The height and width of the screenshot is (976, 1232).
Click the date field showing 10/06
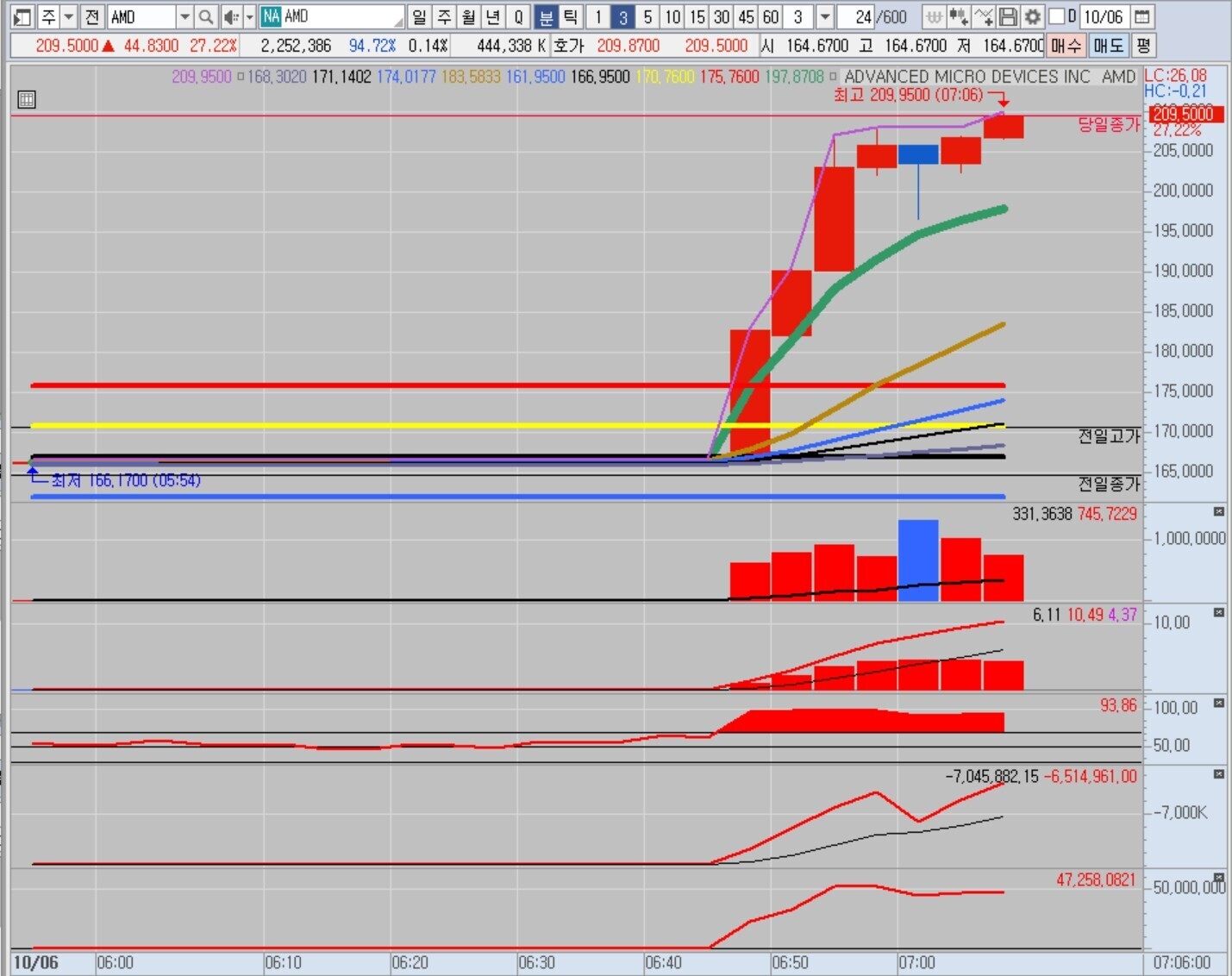1104,16
